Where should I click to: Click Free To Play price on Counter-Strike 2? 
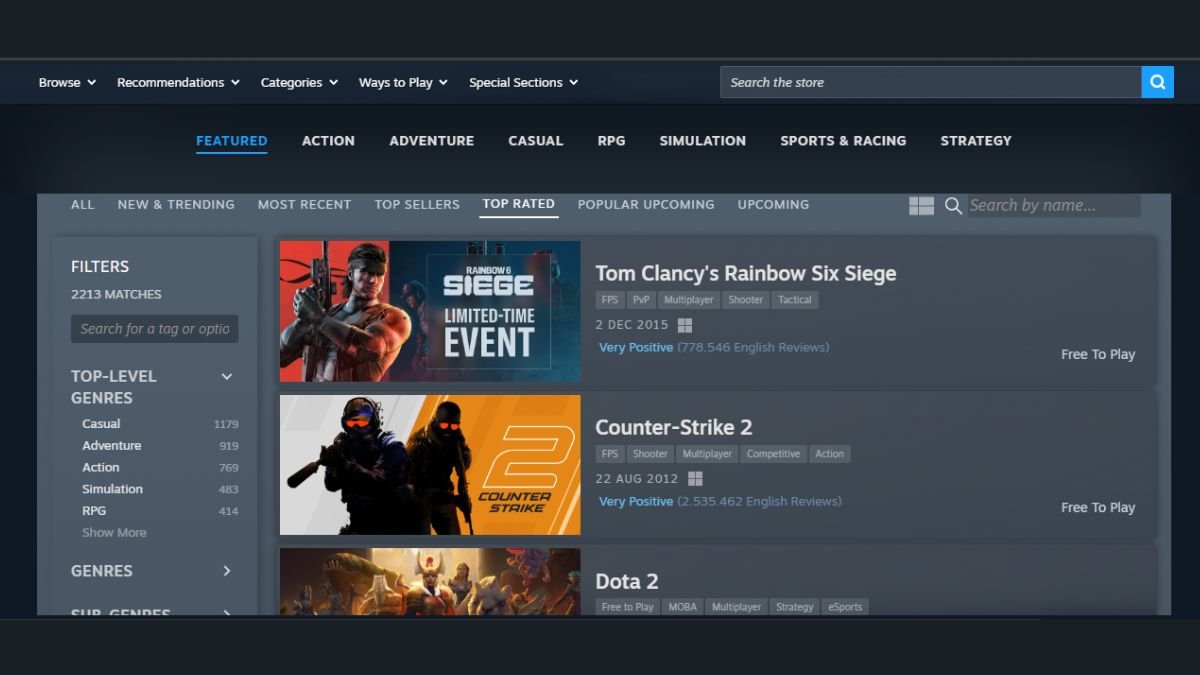coord(1098,508)
